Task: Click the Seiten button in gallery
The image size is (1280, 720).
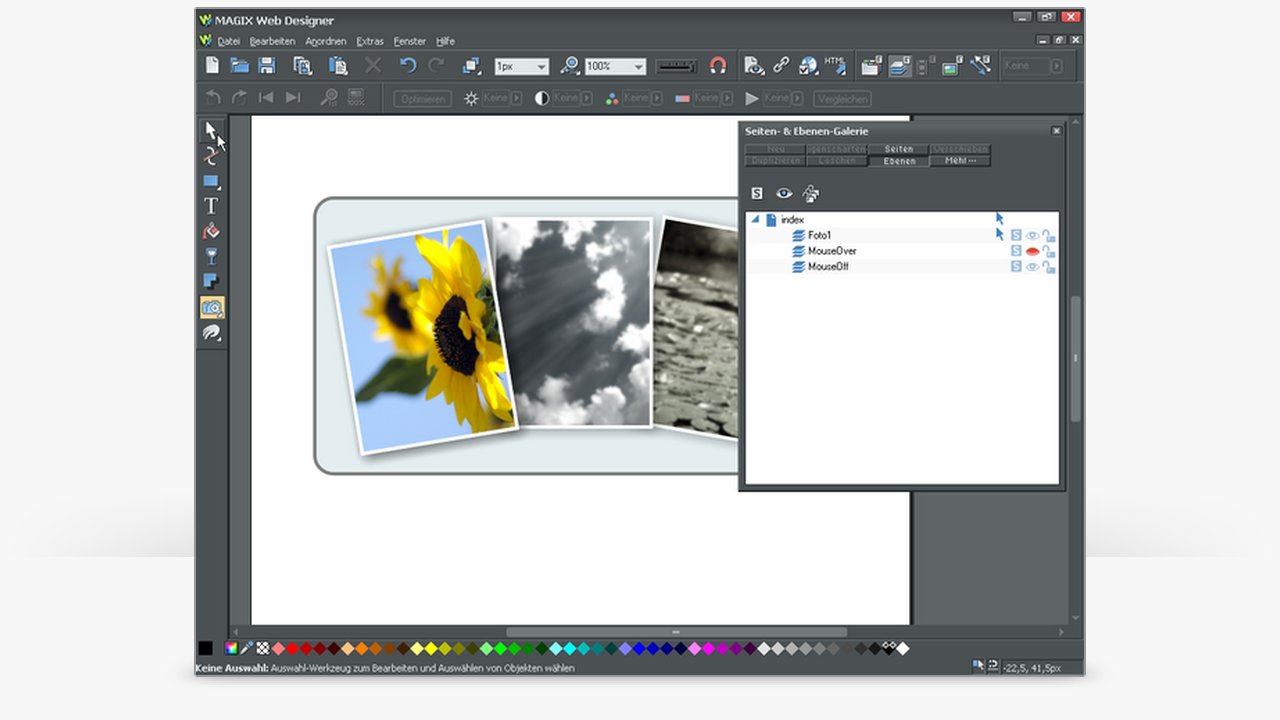Action: (x=899, y=149)
